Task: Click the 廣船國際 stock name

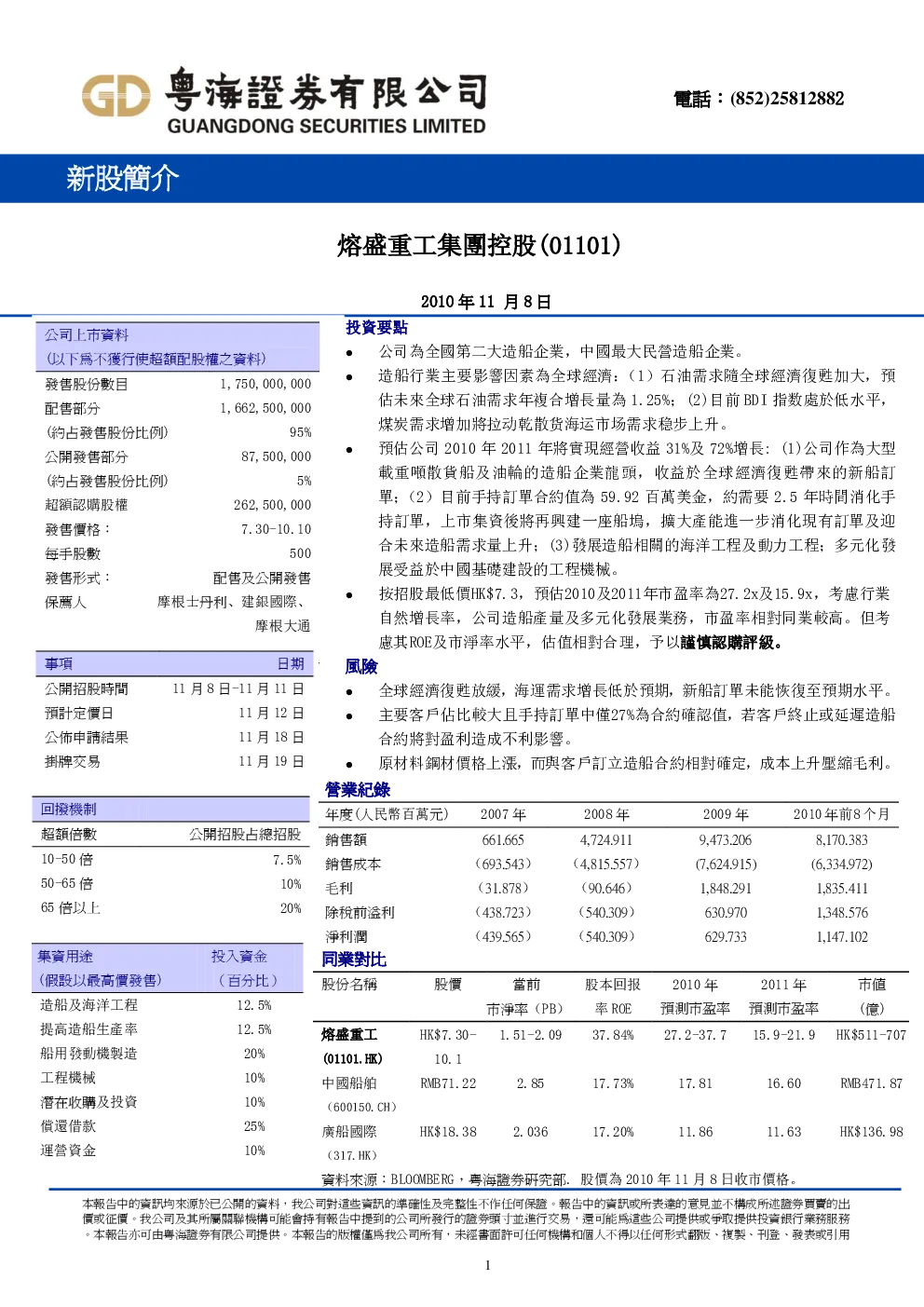Action: pyautogui.click(x=349, y=1132)
